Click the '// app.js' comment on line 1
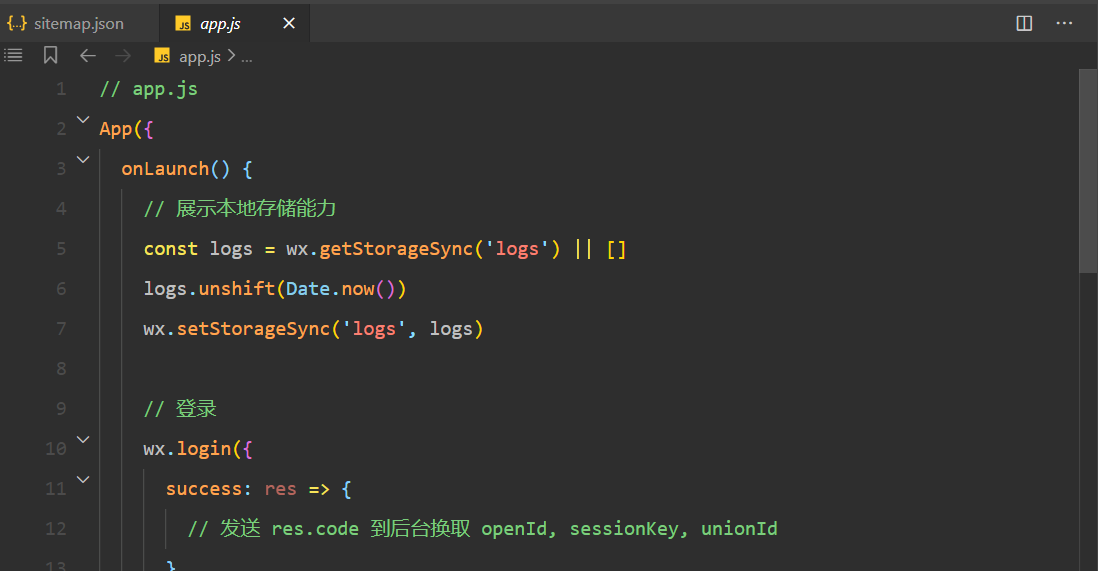This screenshot has width=1098, height=571. point(148,89)
